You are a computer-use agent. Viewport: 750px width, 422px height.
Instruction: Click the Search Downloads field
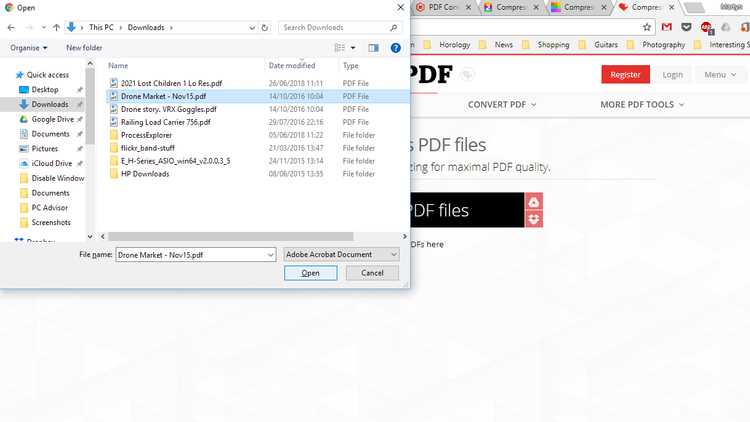tap(335, 28)
